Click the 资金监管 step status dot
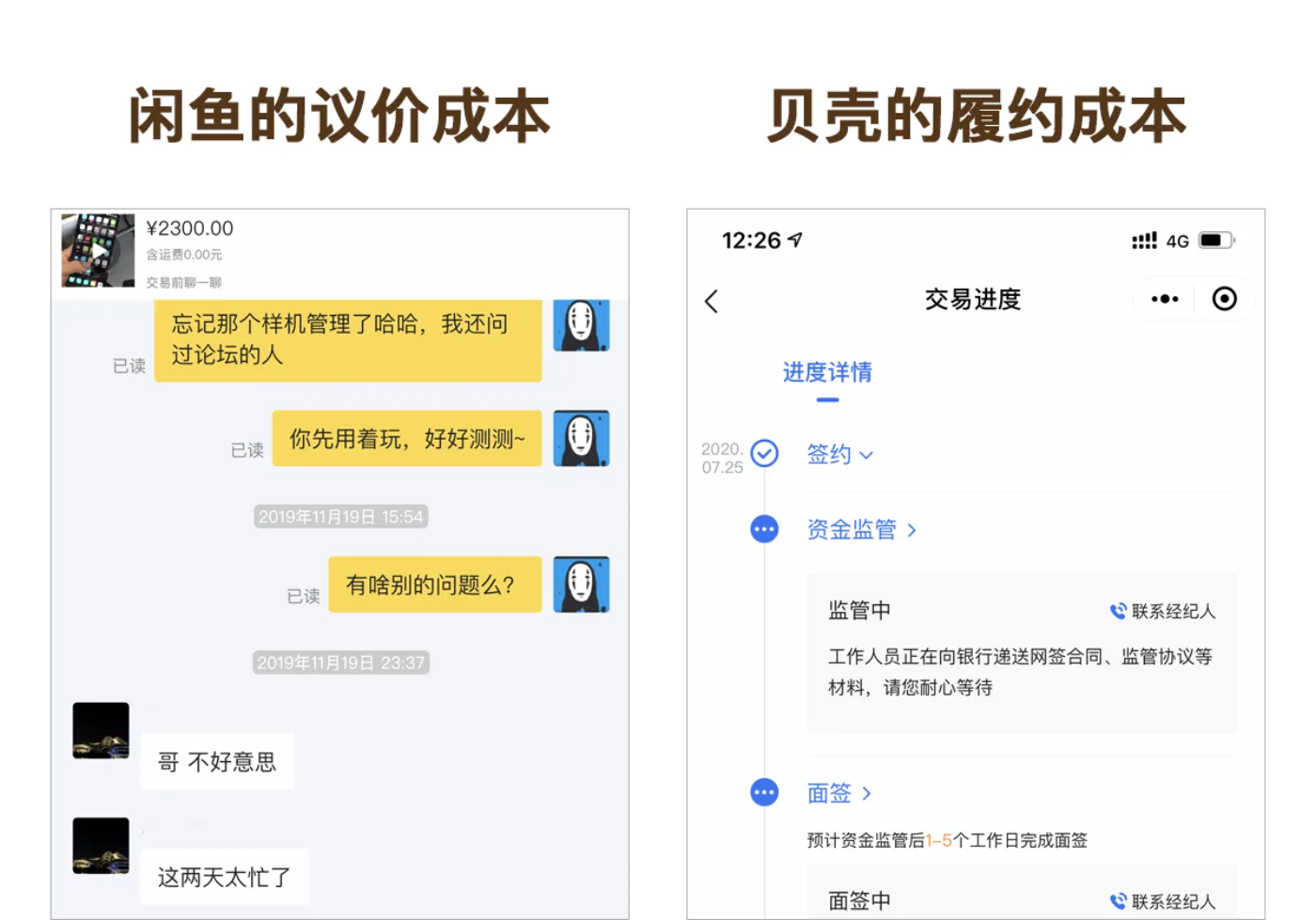Screen dimensions: 1316x920 point(764,529)
